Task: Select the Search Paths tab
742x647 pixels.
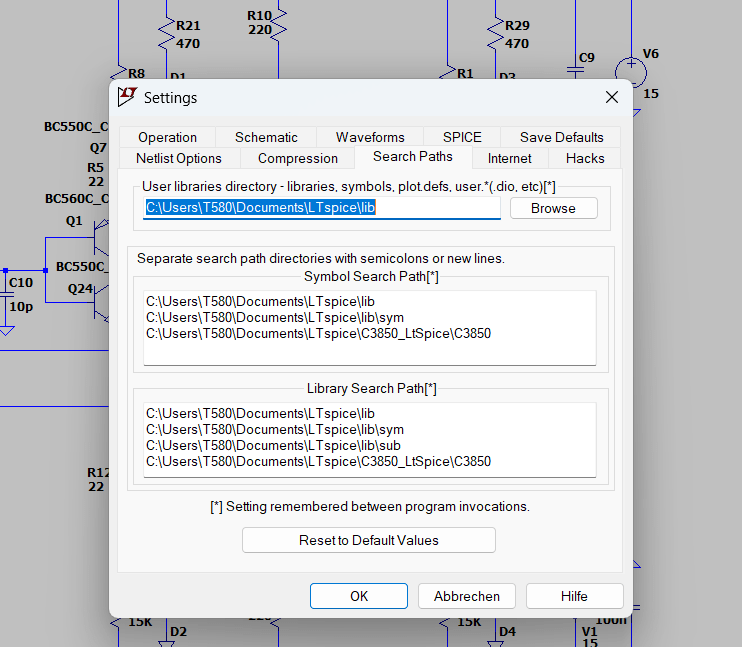Action: 413,157
